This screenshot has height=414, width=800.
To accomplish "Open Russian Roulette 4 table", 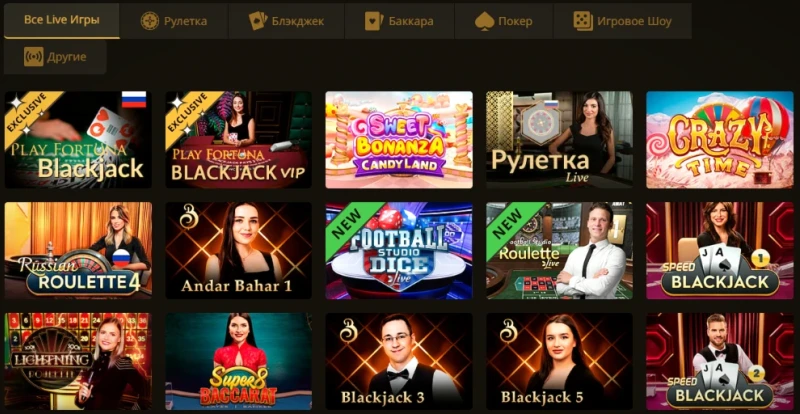I will [x=78, y=251].
